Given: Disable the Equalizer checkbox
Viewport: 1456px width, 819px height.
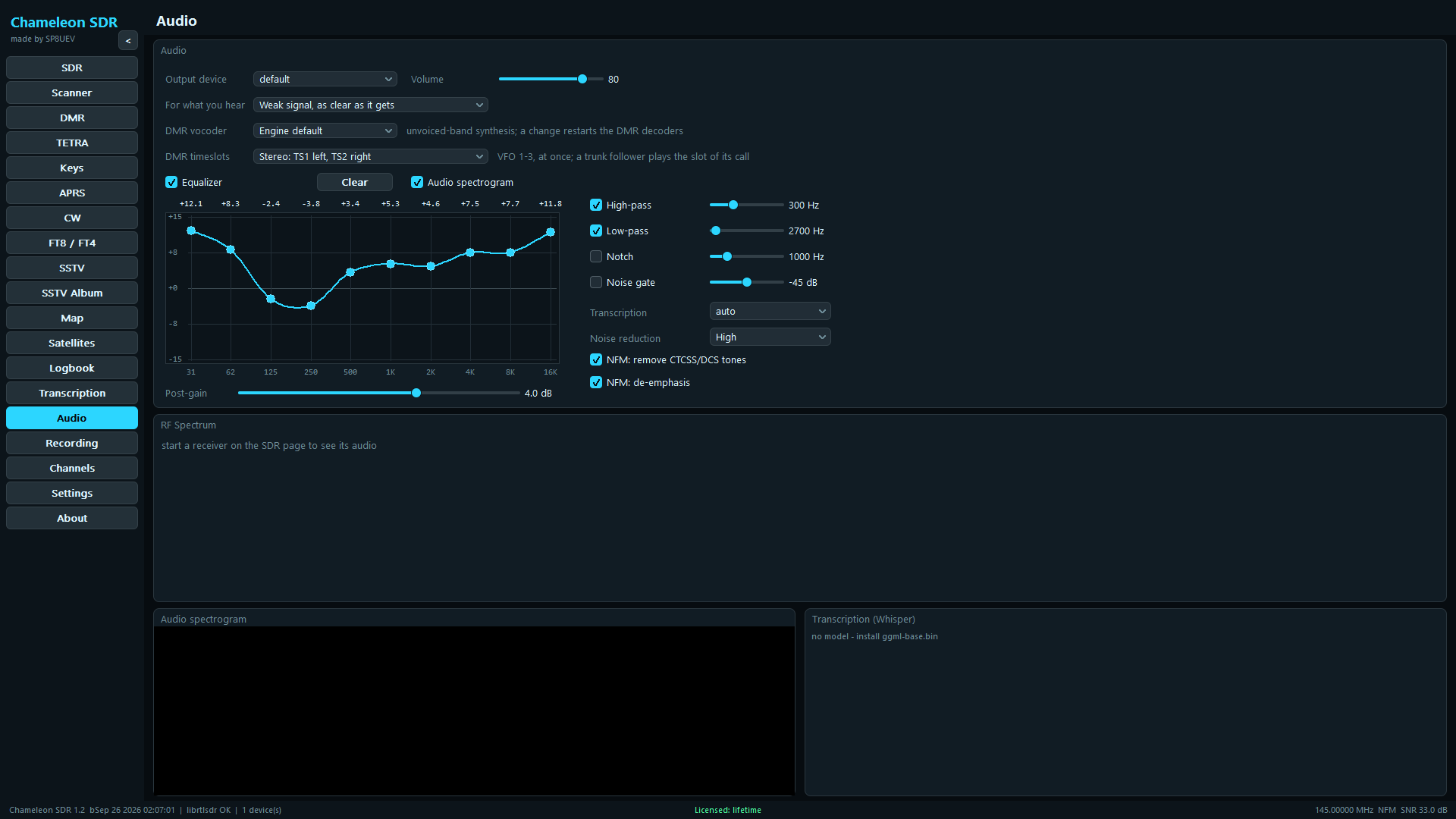Looking at the screenshot, I should pos(171,182).
